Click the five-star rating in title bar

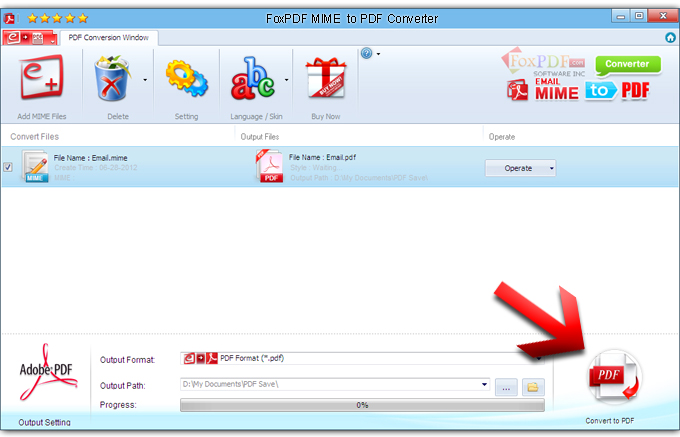tap(58, 19)
